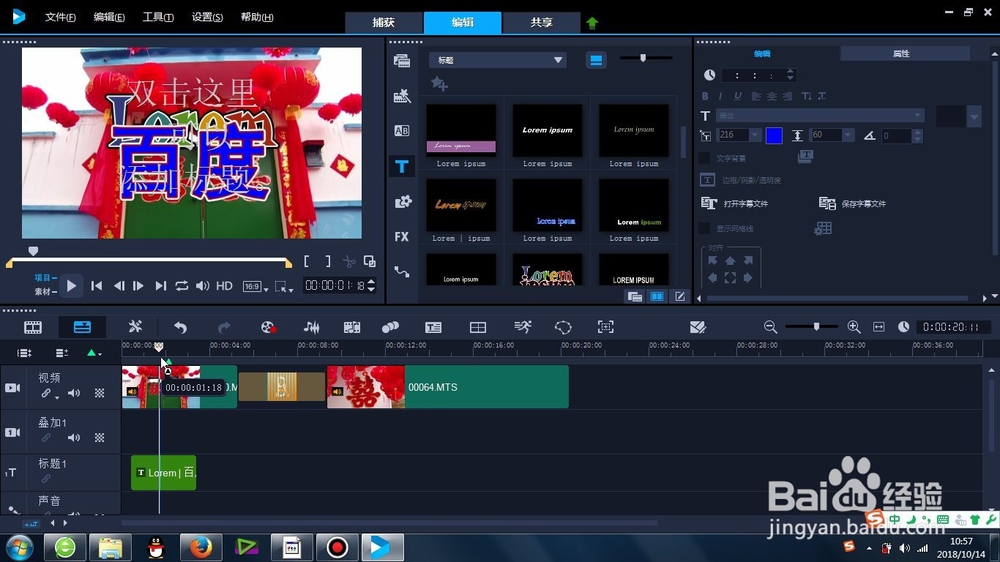The width and height of the screenshot is (1000, 562).
Task: Mute the 叠加1 overlay track
Action: click(x=75, y=438)
